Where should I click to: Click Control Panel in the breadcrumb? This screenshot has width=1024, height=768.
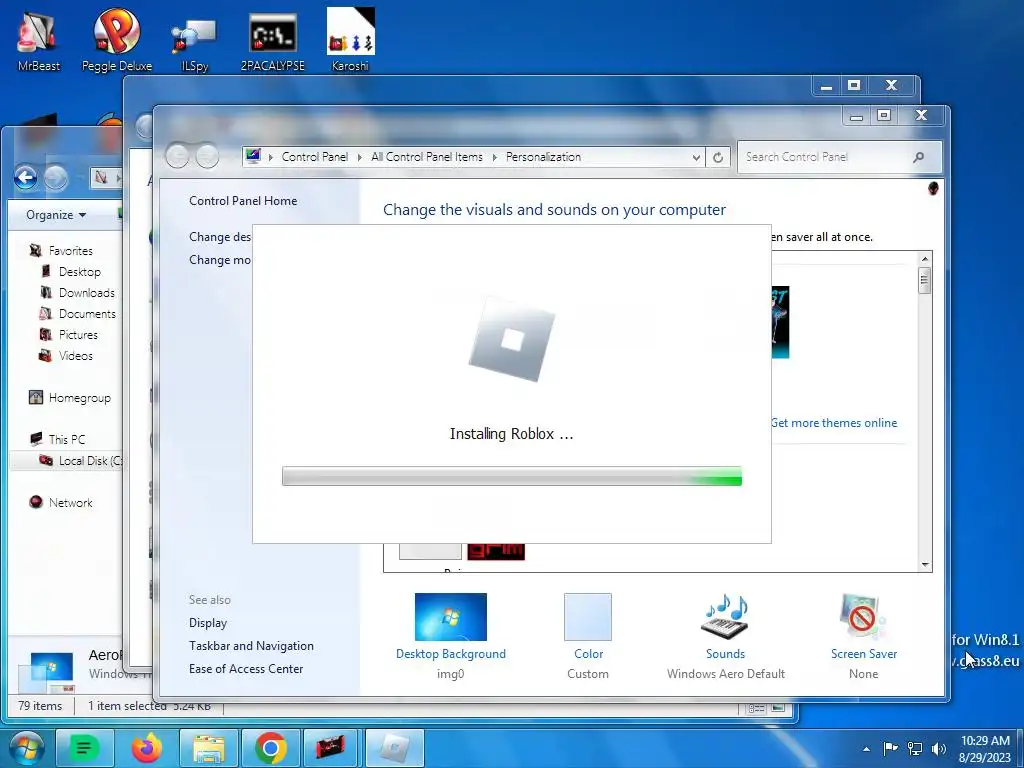(x=315, y=157)
